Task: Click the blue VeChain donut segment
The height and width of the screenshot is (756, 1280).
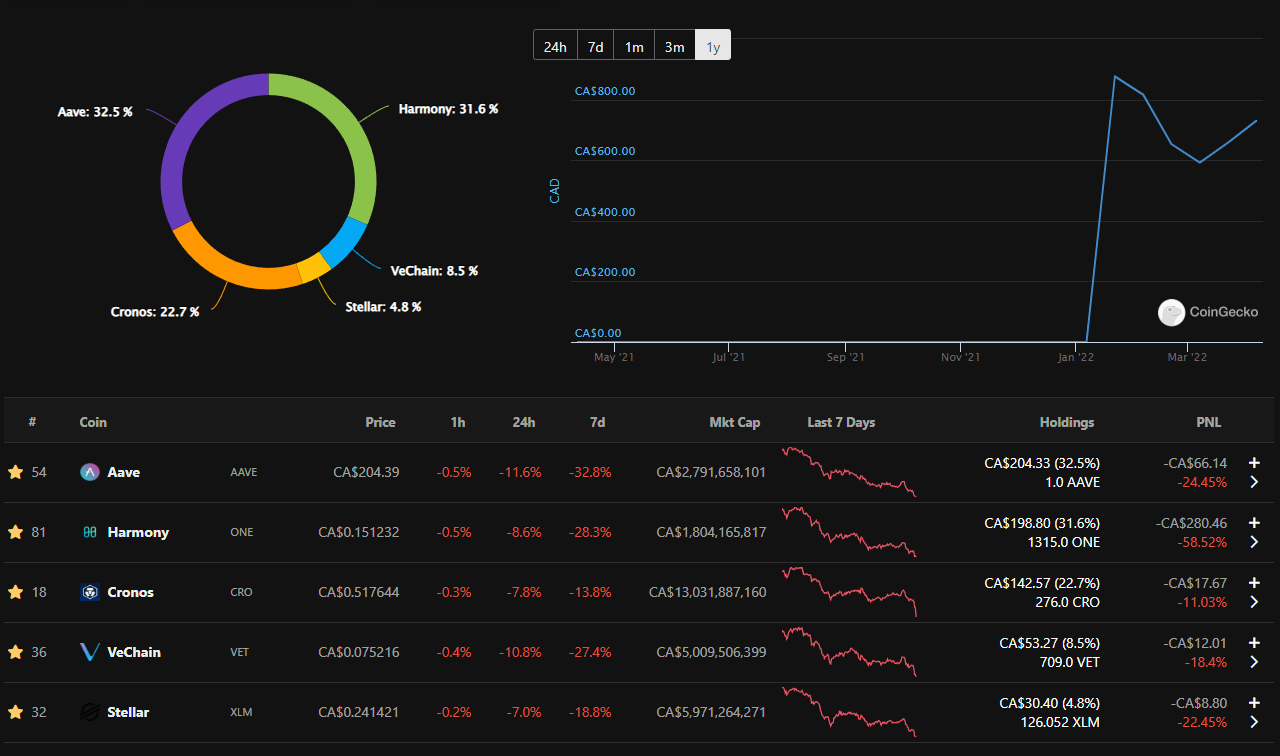Action: (x=345, y=241)
